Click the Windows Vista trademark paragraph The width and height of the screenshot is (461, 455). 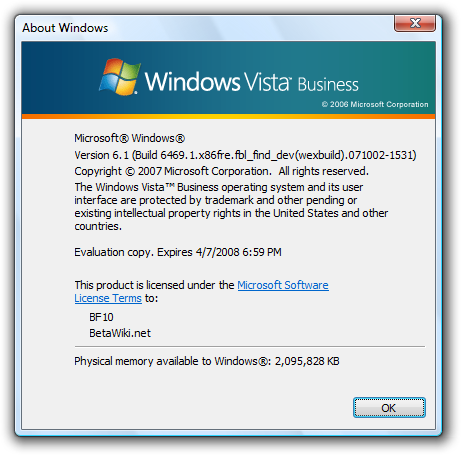(231, 207)
